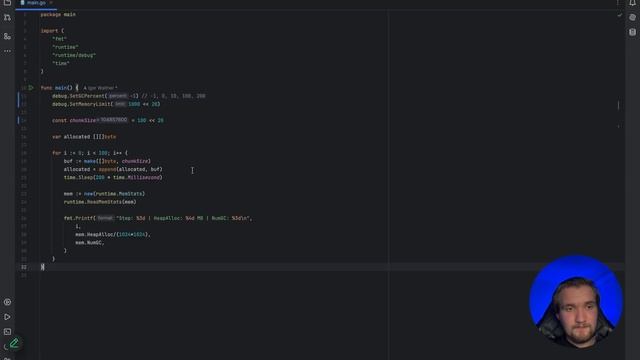Open the Database tool window icon
The height and width of the screenshot is (360, 640).
632,32
